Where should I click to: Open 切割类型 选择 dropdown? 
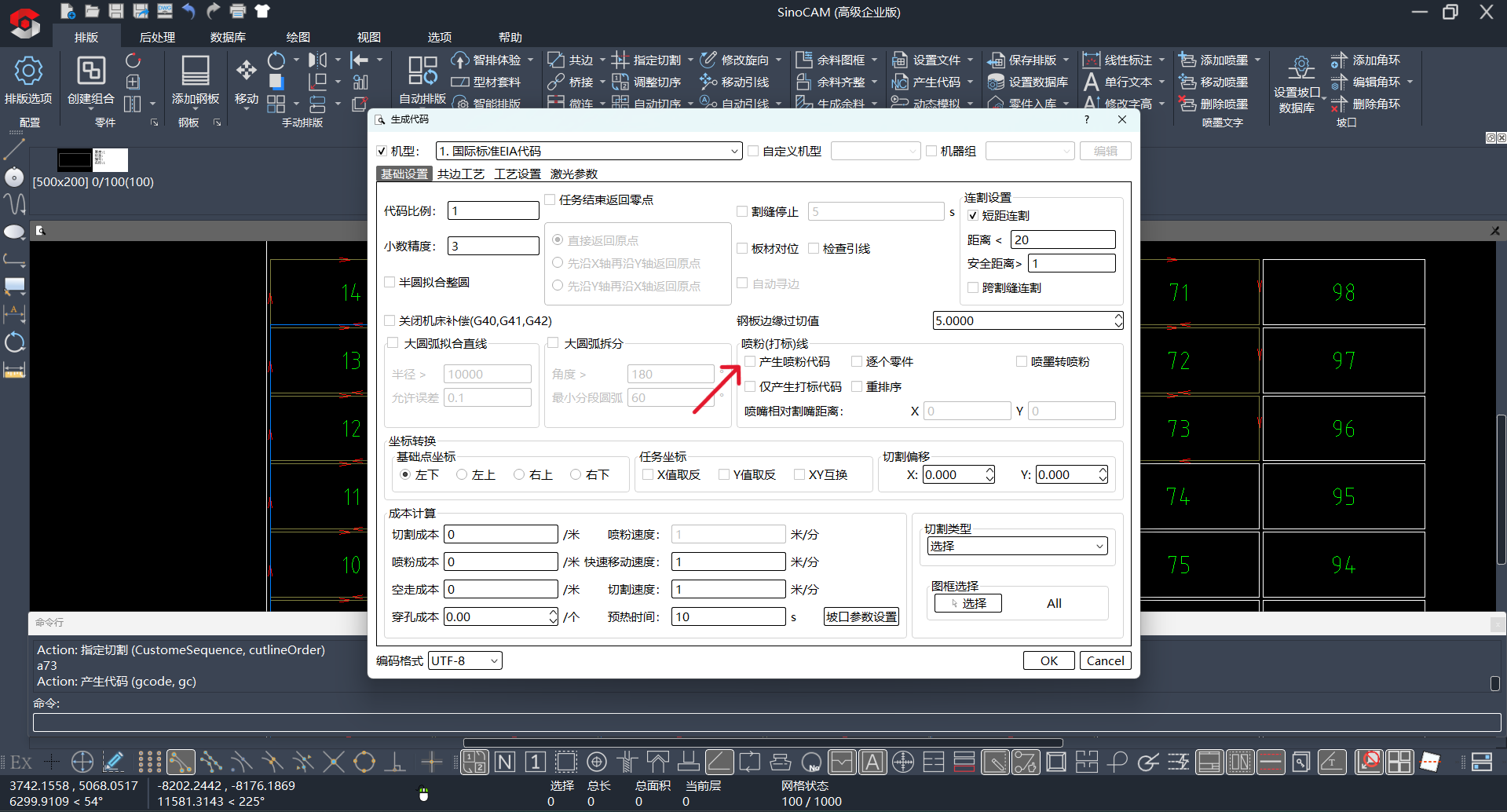(1018, 546)
